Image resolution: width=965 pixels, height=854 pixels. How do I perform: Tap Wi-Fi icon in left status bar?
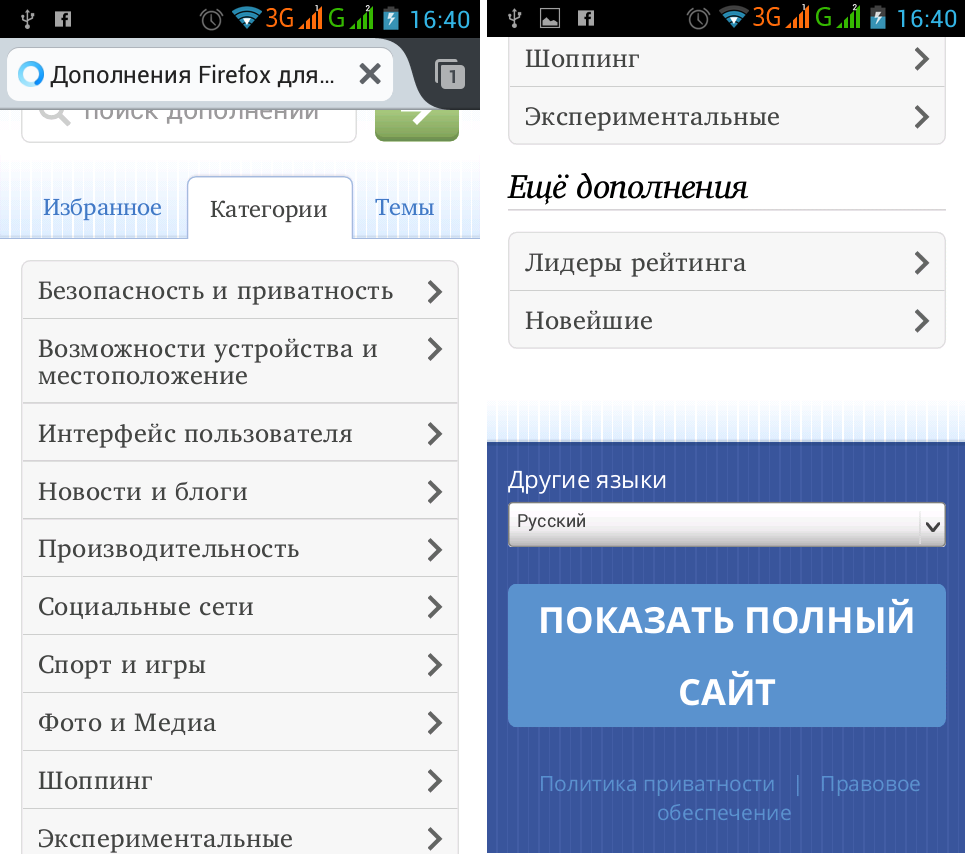[247, 18]
